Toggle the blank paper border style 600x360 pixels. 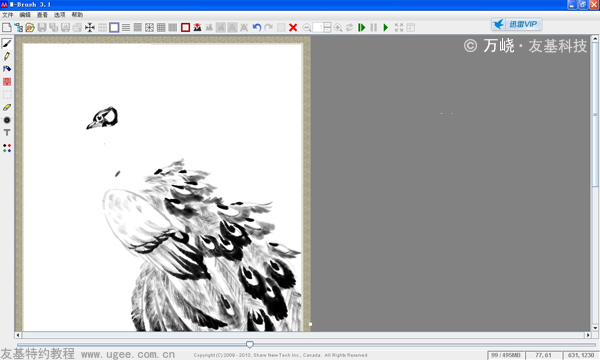pos(114,28)
